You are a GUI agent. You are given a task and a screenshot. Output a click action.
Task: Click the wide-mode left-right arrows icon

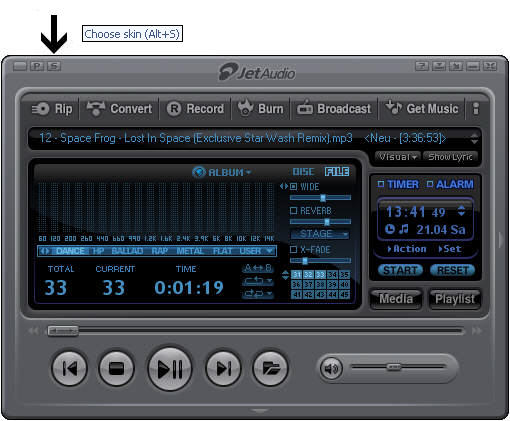[284, 186]
